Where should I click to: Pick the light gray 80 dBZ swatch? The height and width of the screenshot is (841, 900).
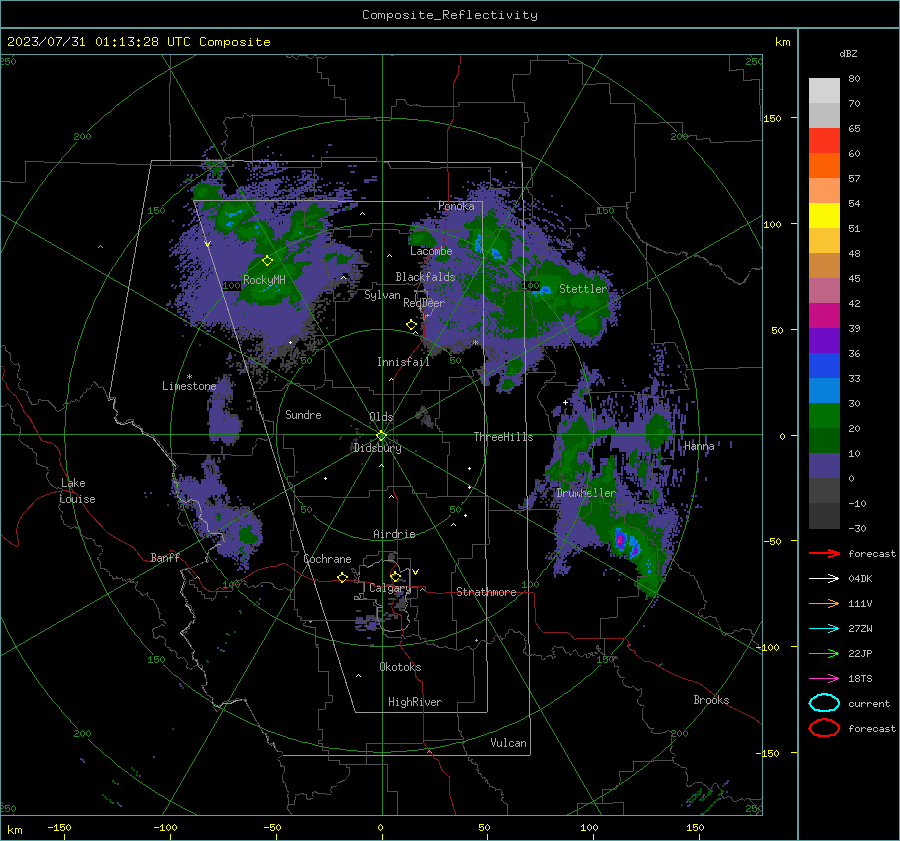click(824, 90)
